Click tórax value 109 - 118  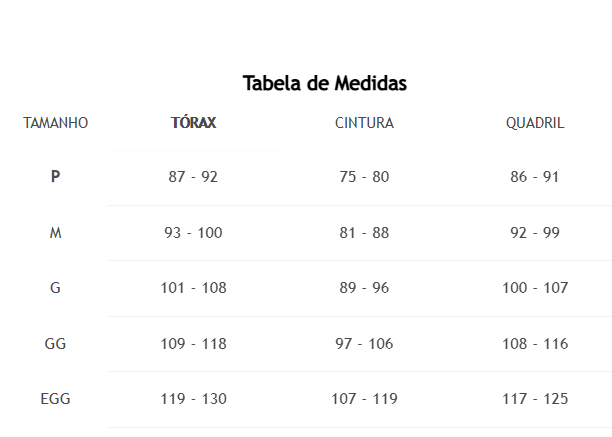(193, 344)
